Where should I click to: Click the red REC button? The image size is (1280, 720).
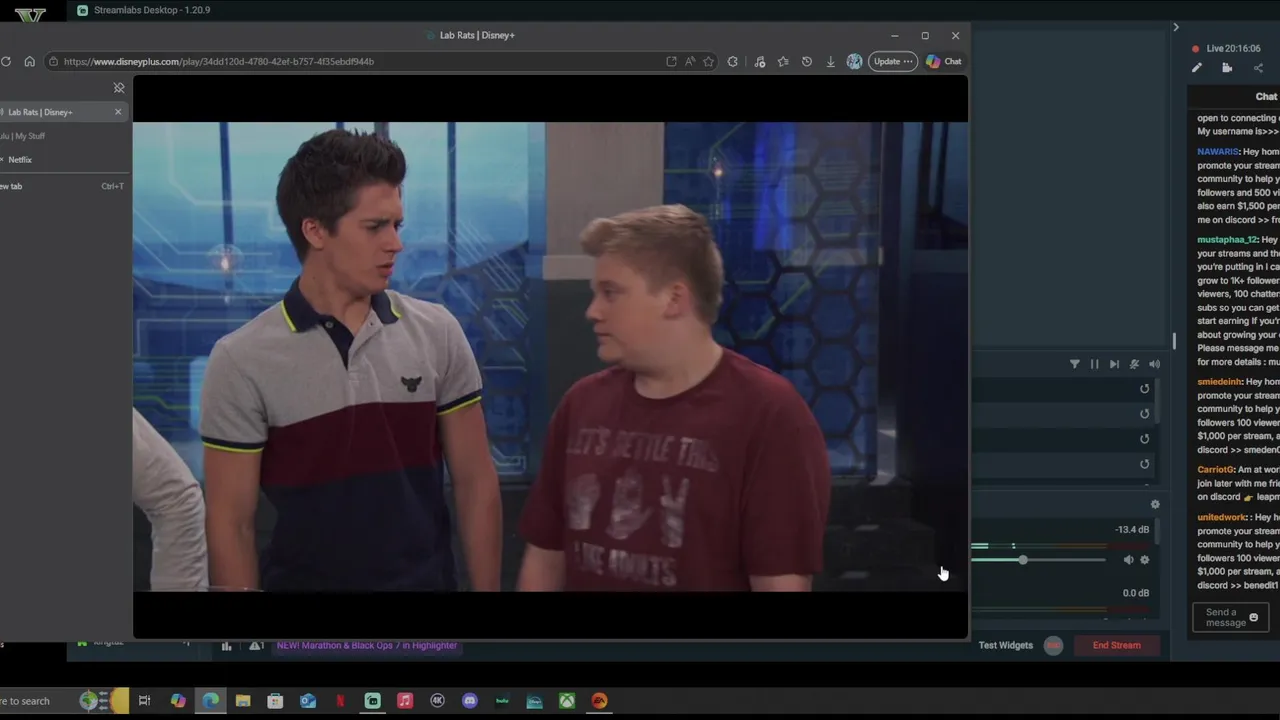click(1053, 645)
